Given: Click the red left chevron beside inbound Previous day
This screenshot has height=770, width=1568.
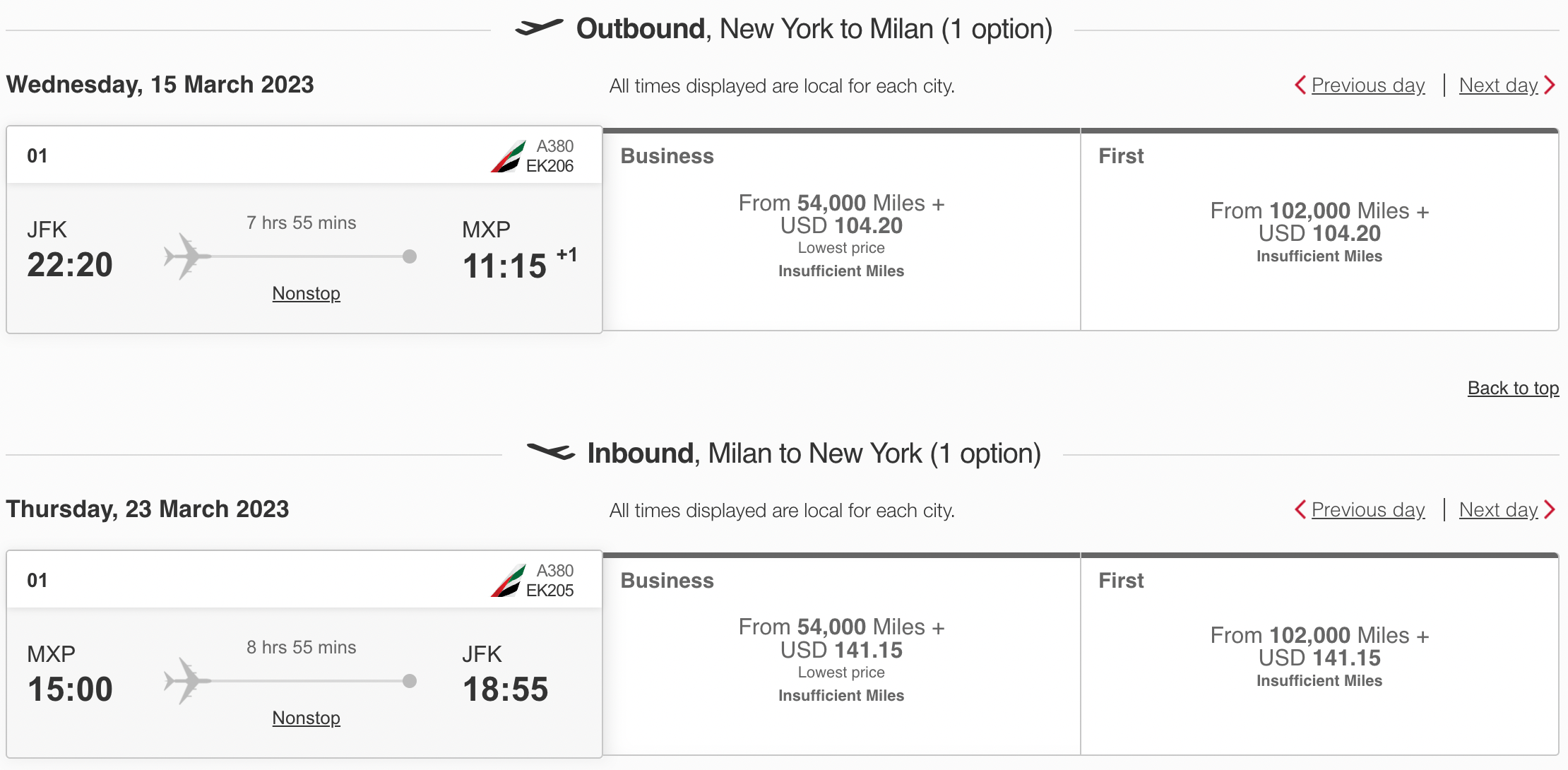Looking at the screenshot, I should [1301, 509].
